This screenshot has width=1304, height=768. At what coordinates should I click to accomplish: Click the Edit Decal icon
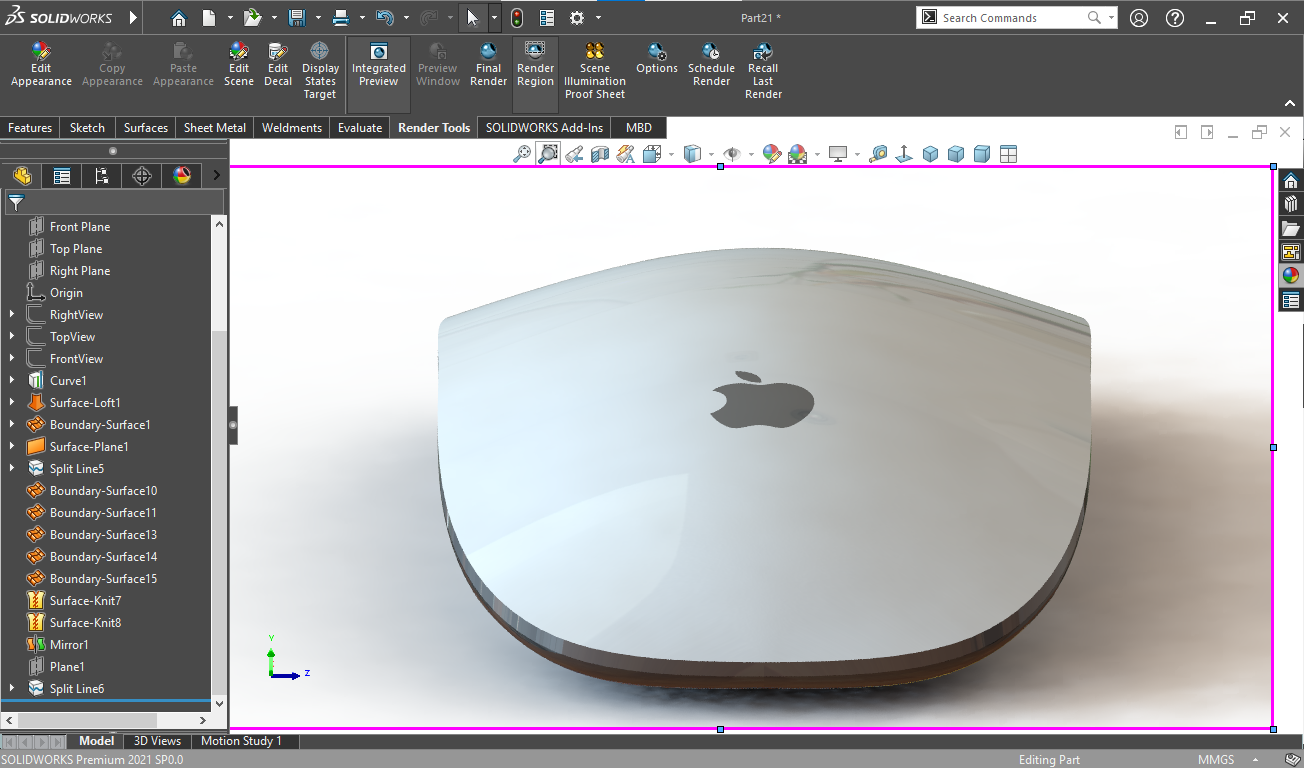[278, 64]
